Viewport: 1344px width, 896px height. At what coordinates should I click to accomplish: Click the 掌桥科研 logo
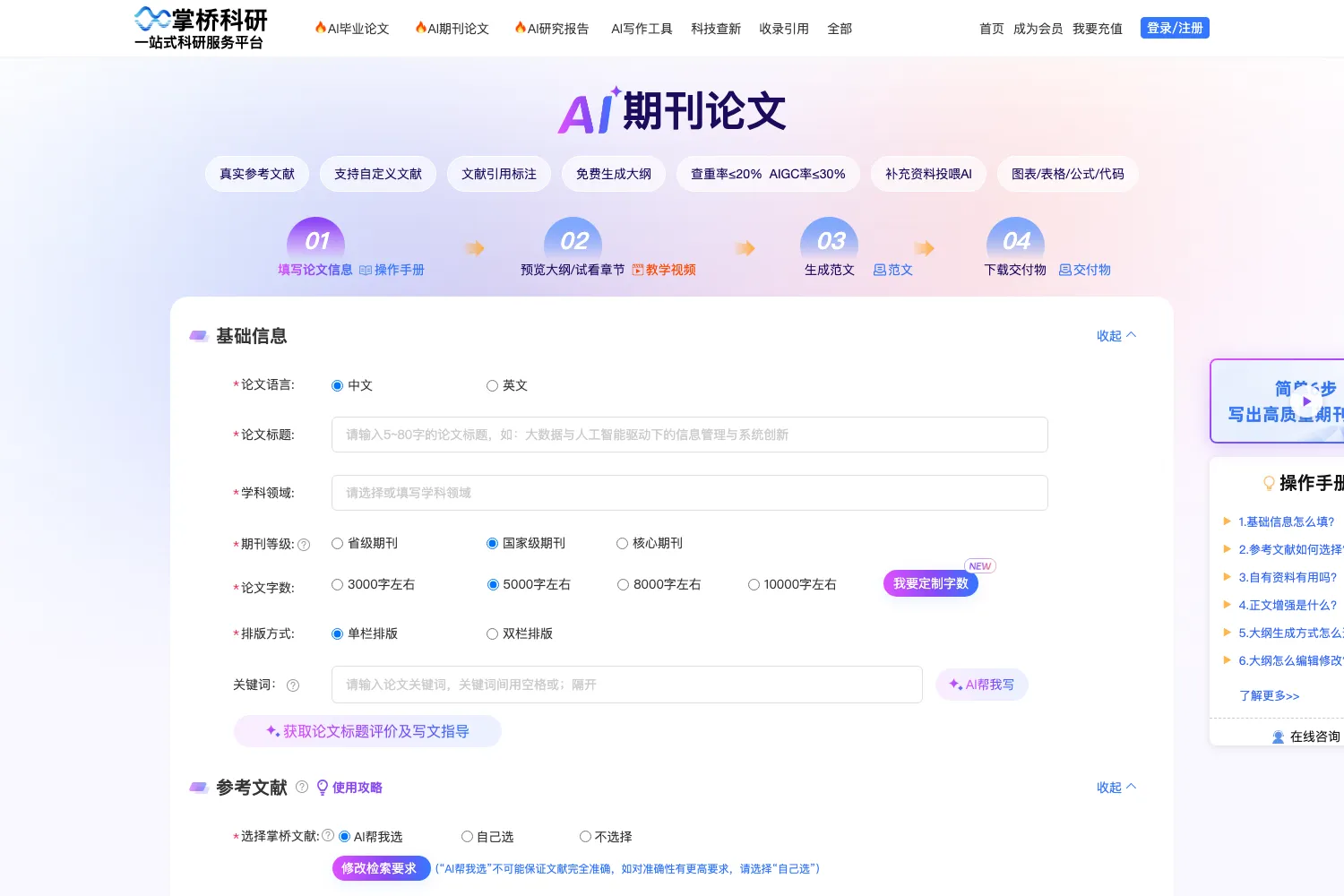tap(201, 29)
